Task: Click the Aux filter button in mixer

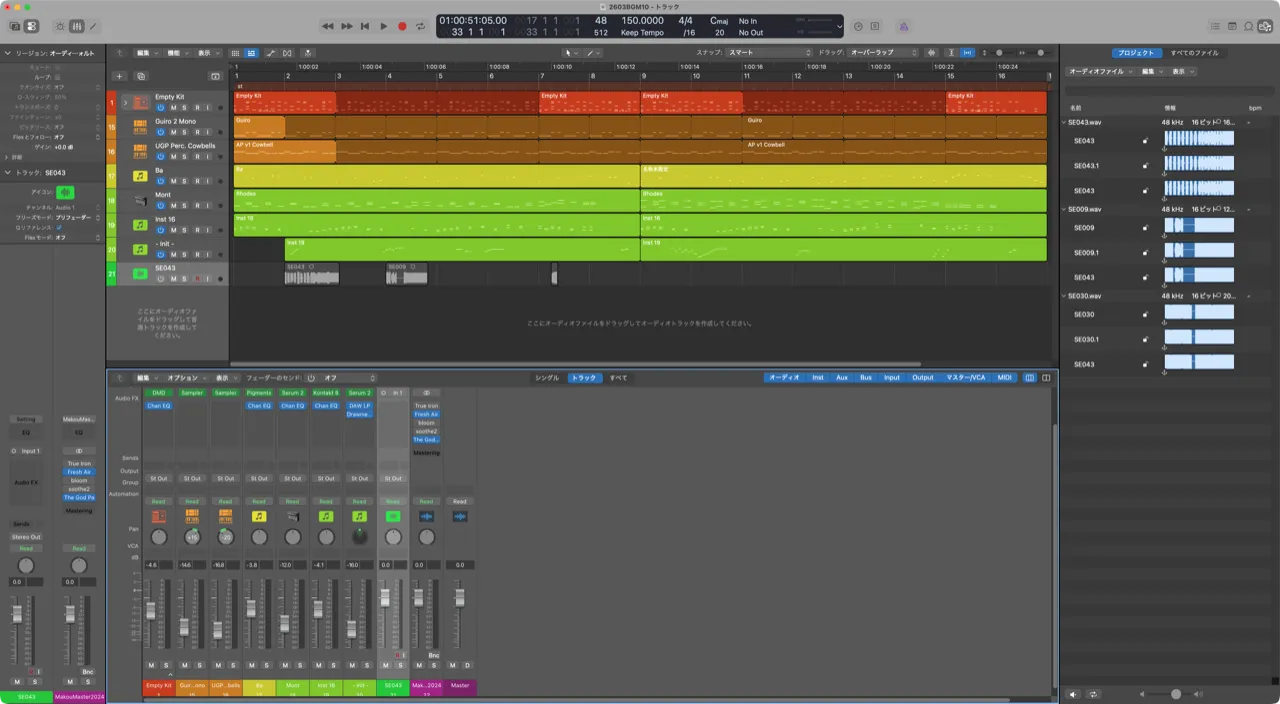Action: click(x=842, y=378)
